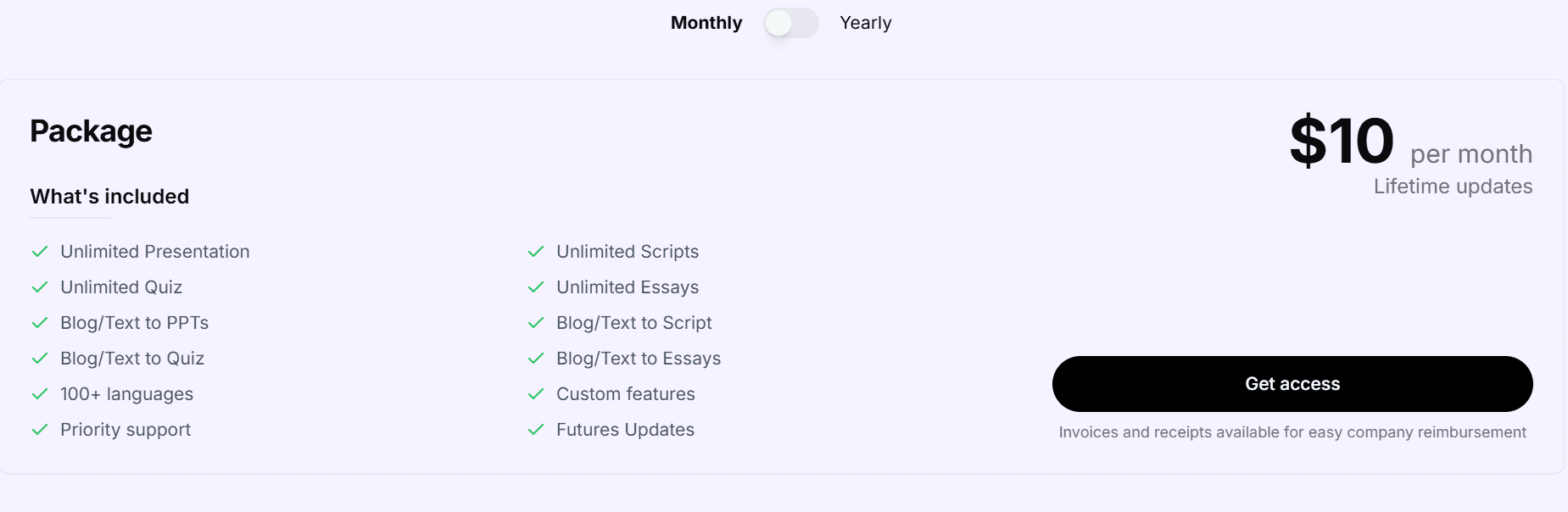
Task: Click checkmark beside Futures Updates
Action: (x=536, y=430)
